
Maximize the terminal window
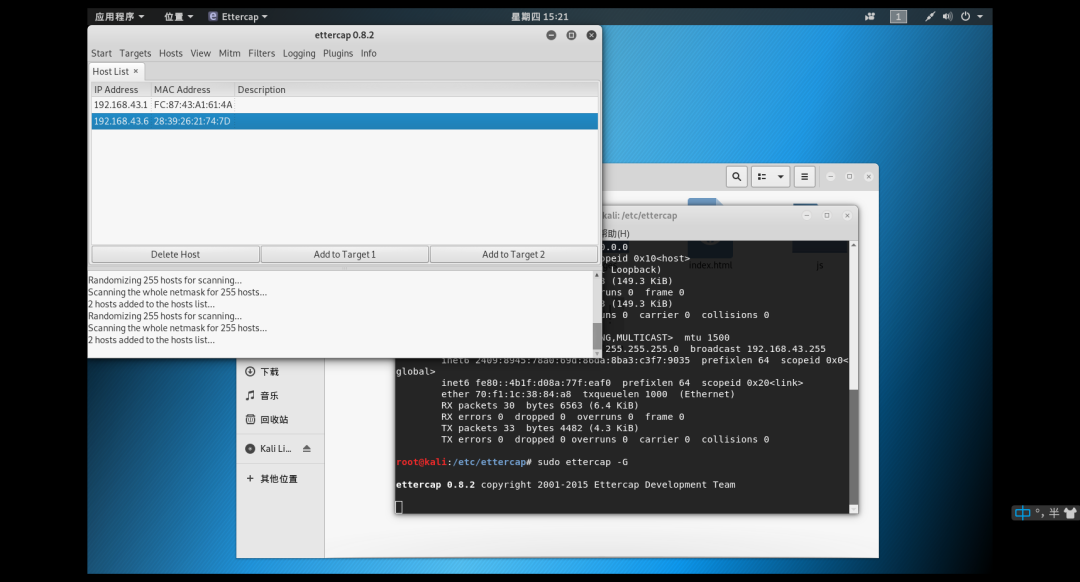point(827,216)
